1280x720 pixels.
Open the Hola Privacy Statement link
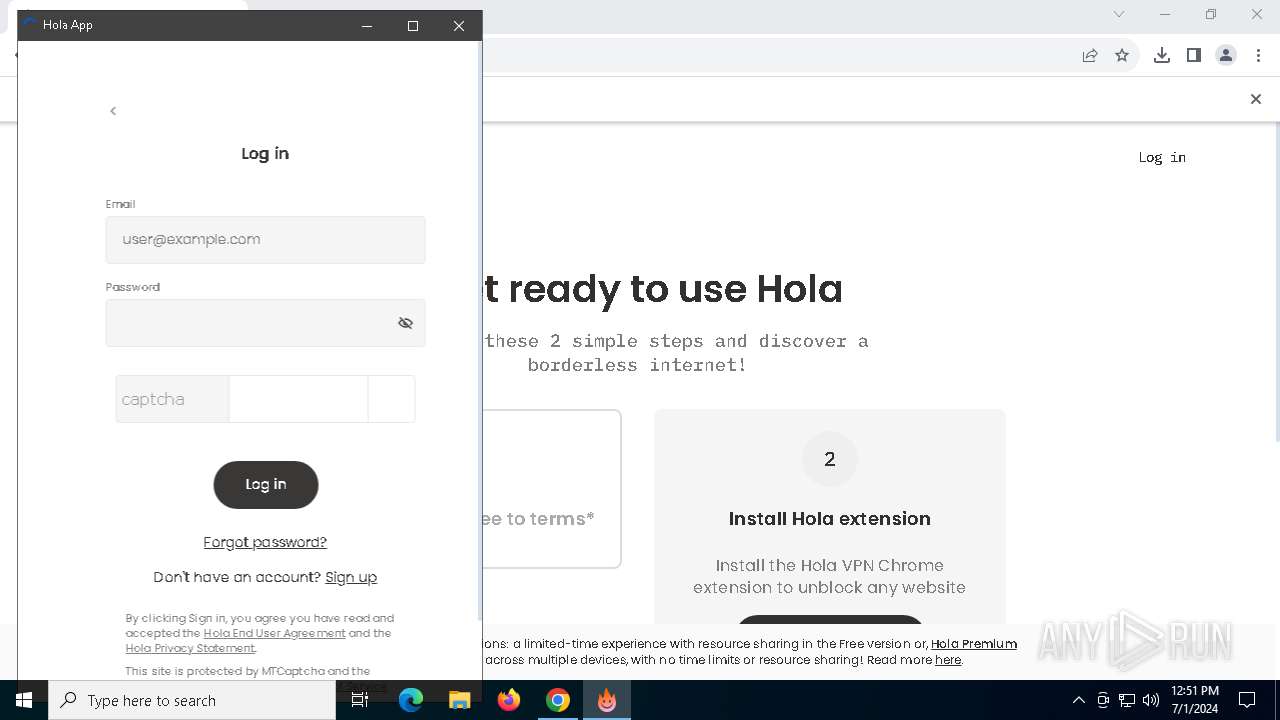tap(190, 648)
